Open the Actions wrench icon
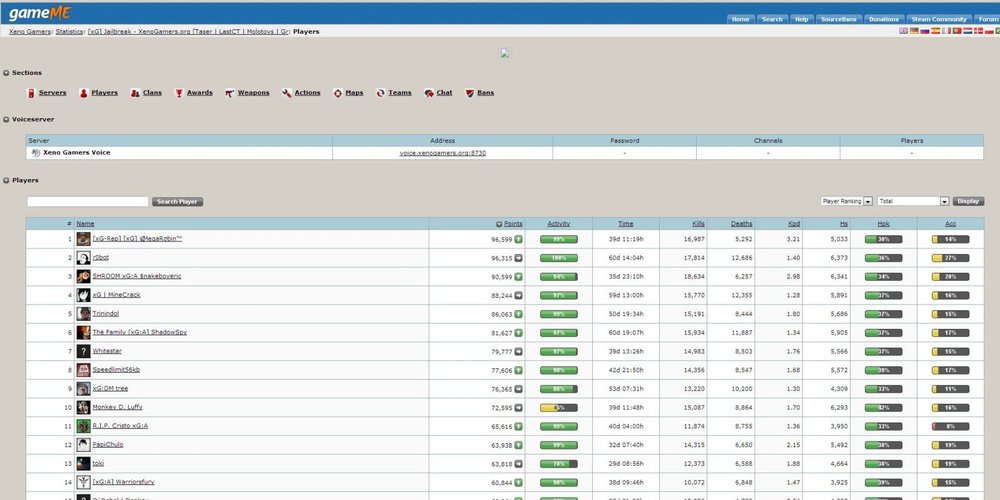 point(287,93)
